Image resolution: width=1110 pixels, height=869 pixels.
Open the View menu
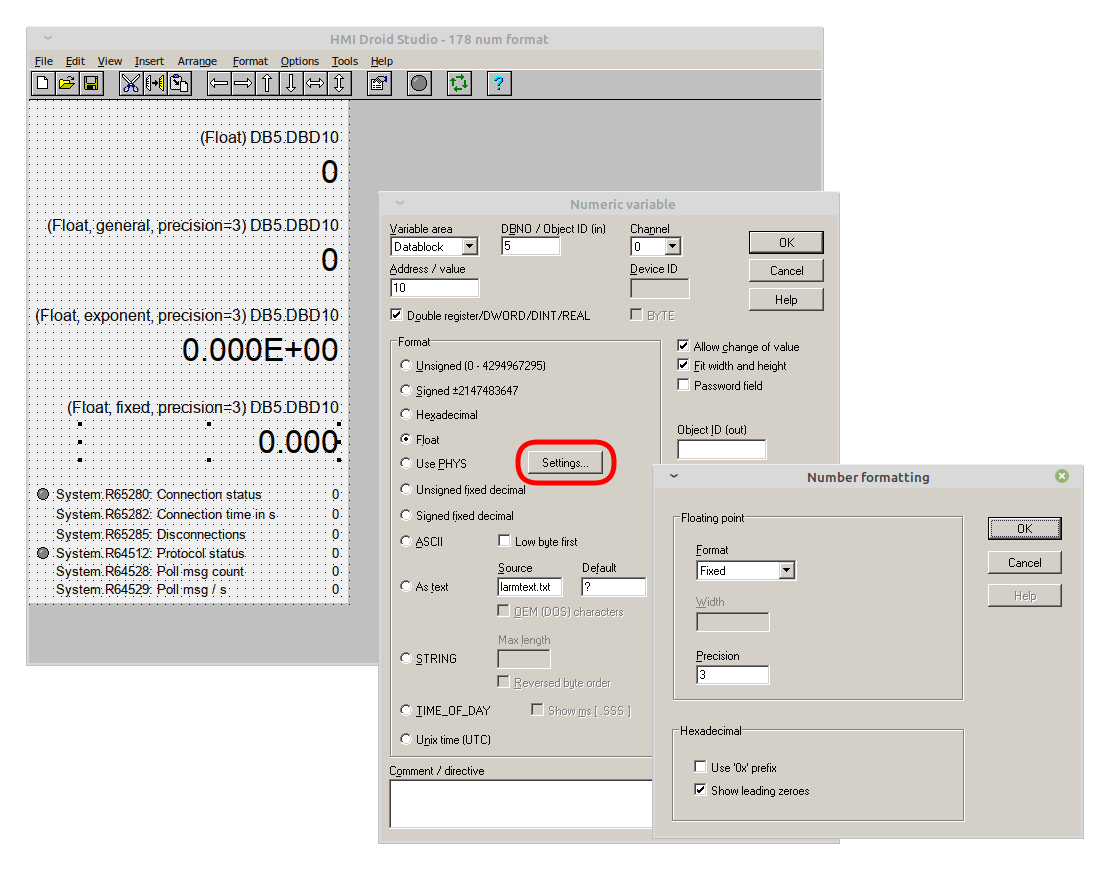point(110,61)
